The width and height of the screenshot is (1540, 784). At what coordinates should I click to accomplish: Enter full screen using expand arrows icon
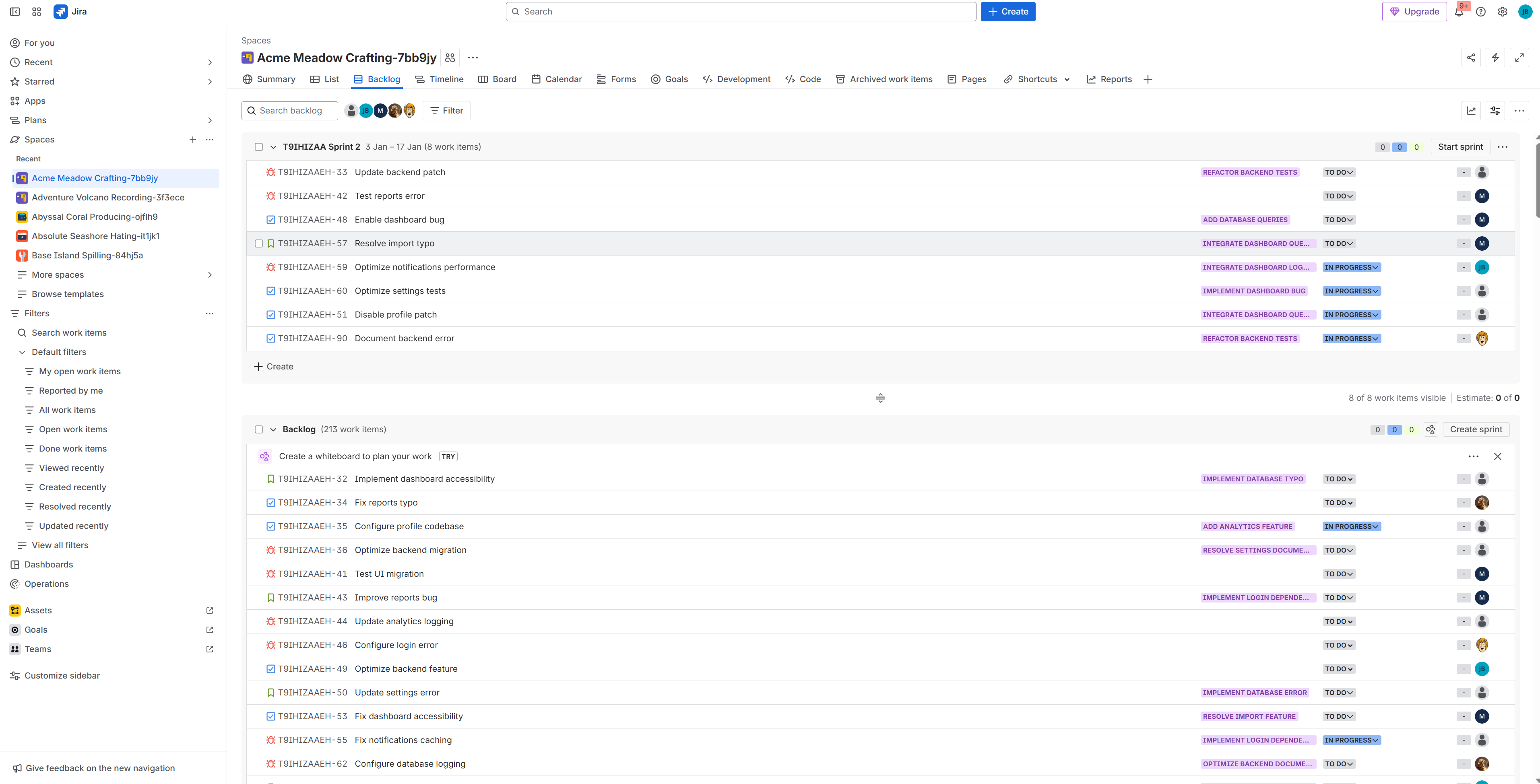(x=1519, y=58)
